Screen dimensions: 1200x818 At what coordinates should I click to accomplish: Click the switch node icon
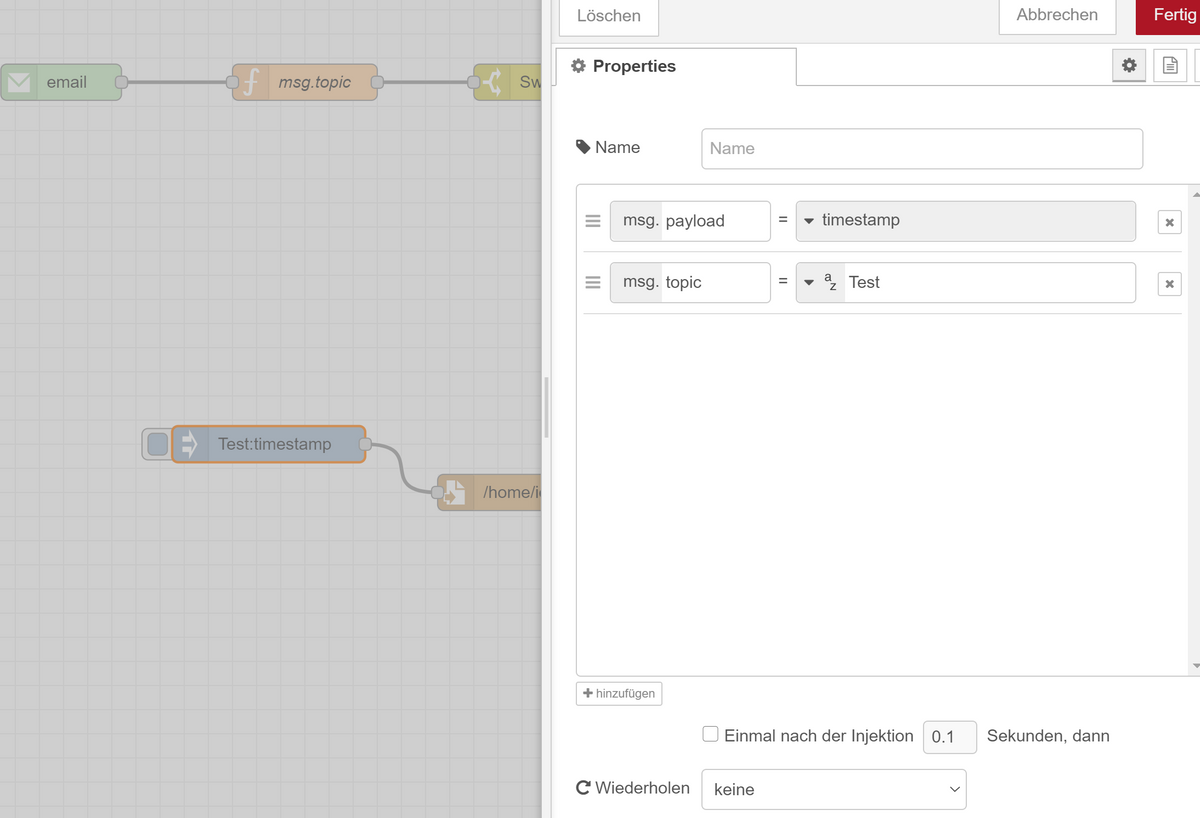point(492,82)
